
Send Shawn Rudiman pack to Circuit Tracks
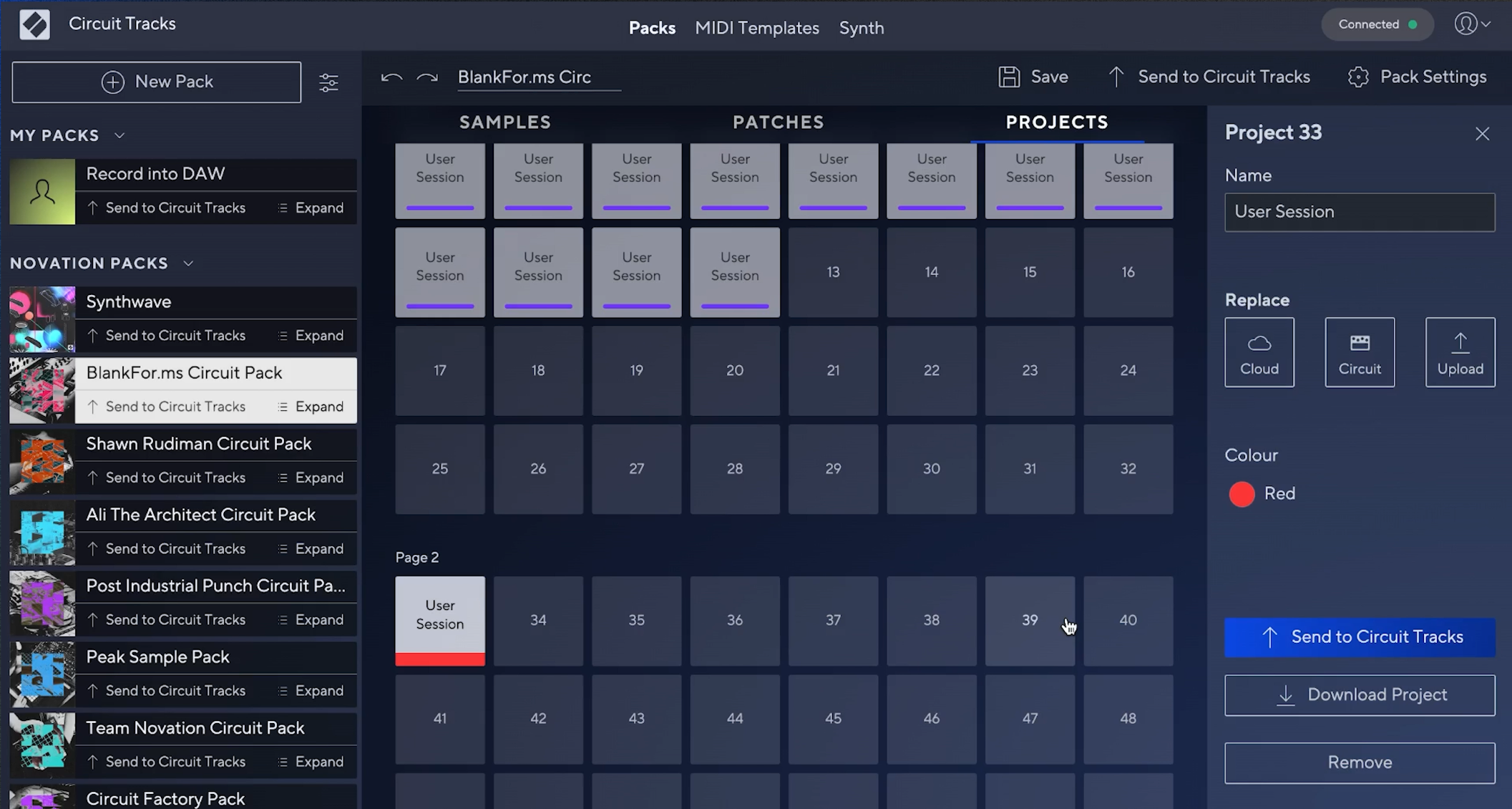(x=166, y=478)
